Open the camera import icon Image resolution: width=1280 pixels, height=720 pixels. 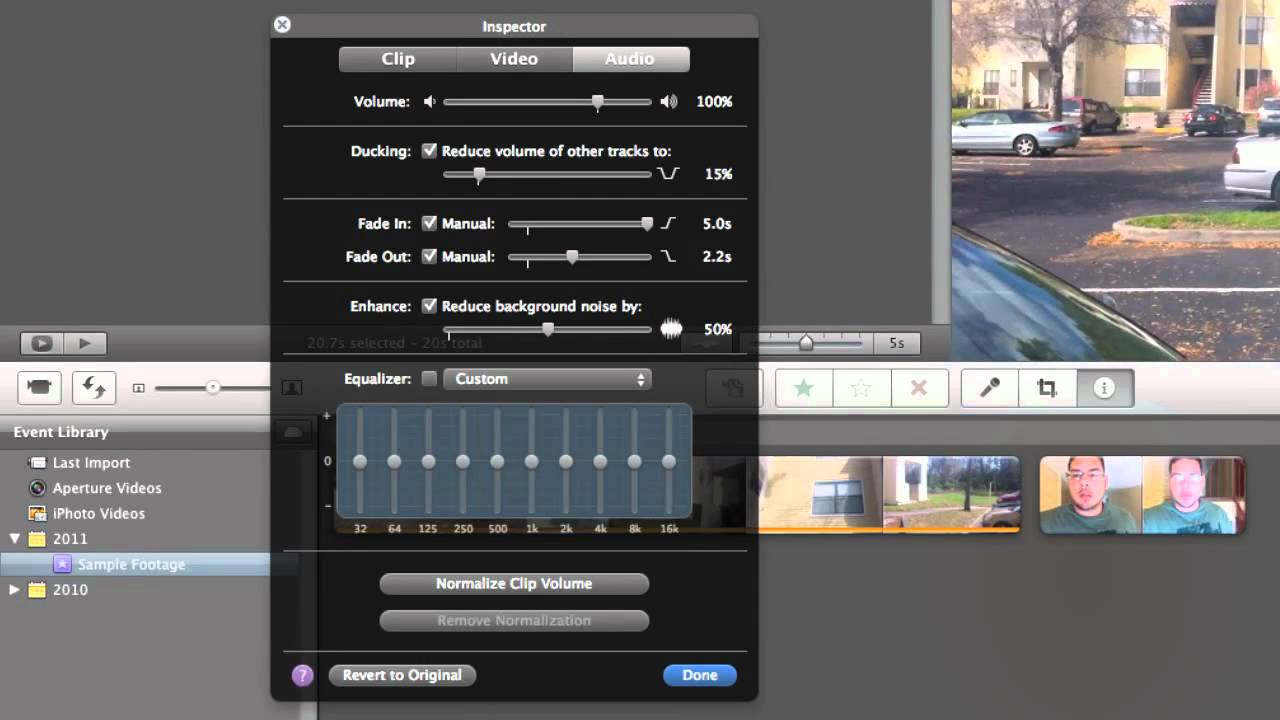(x=40, y=387)
